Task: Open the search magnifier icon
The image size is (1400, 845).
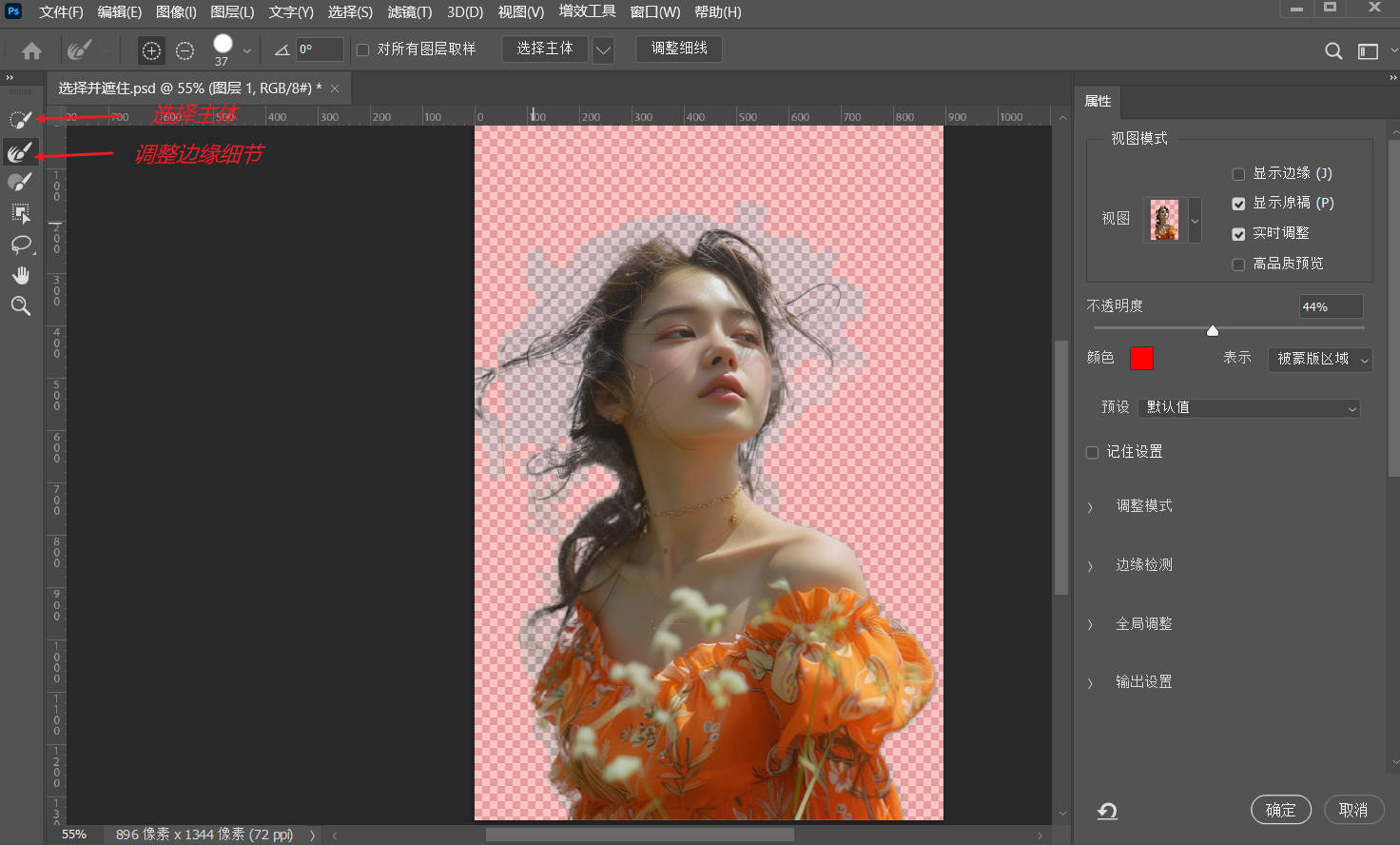Action: click(1333, 50)
